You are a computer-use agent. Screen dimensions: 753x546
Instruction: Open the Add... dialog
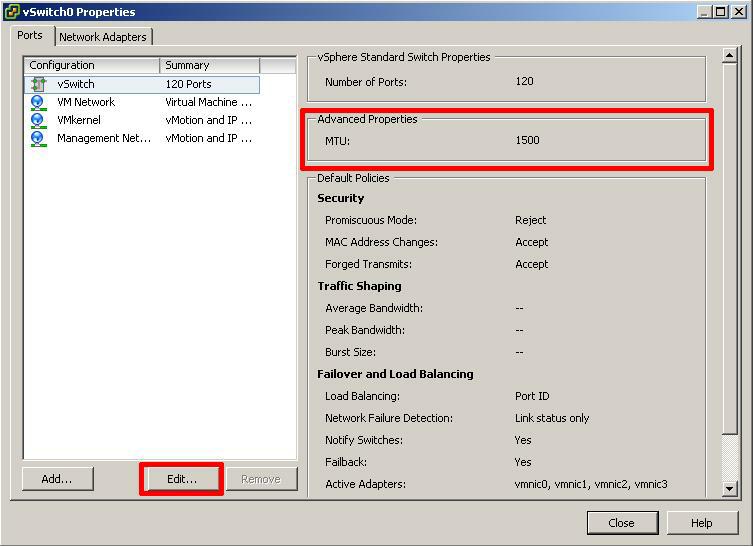57,479
